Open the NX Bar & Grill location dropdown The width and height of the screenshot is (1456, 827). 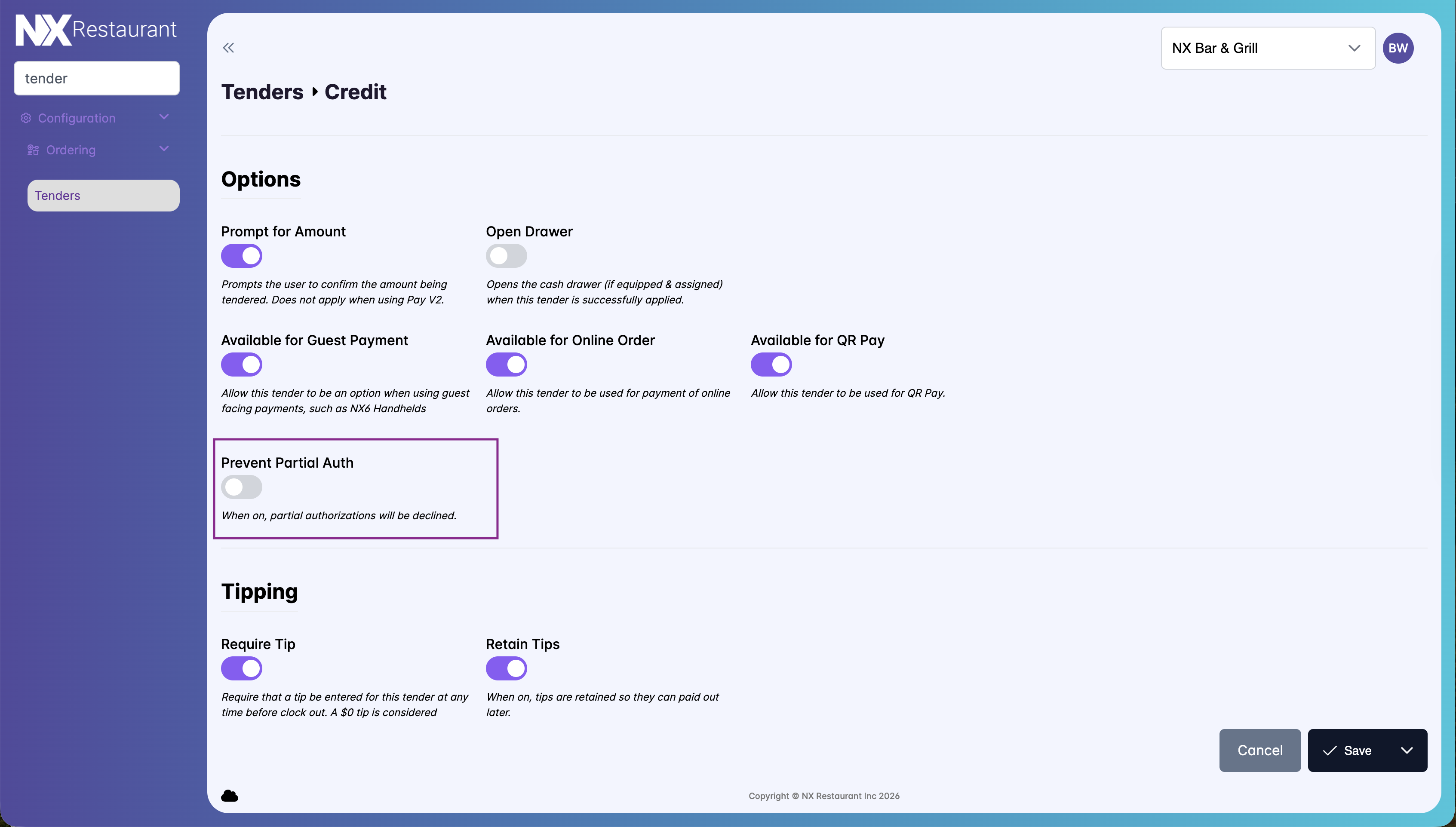click(1267, 48)
